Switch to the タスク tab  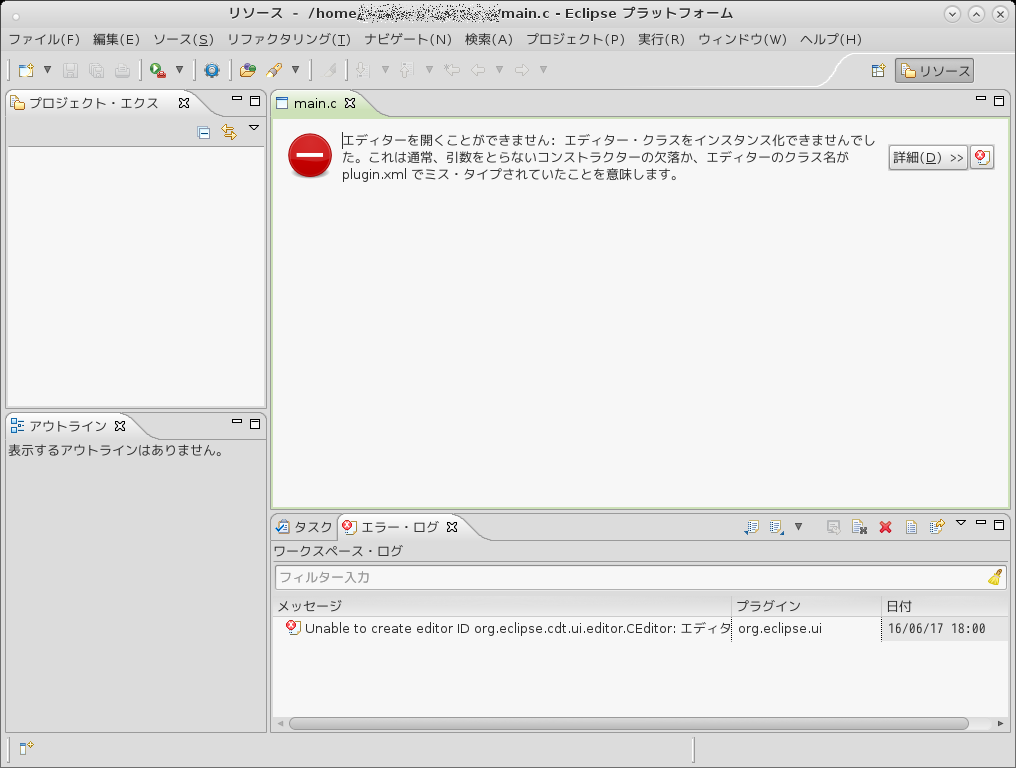304,527
